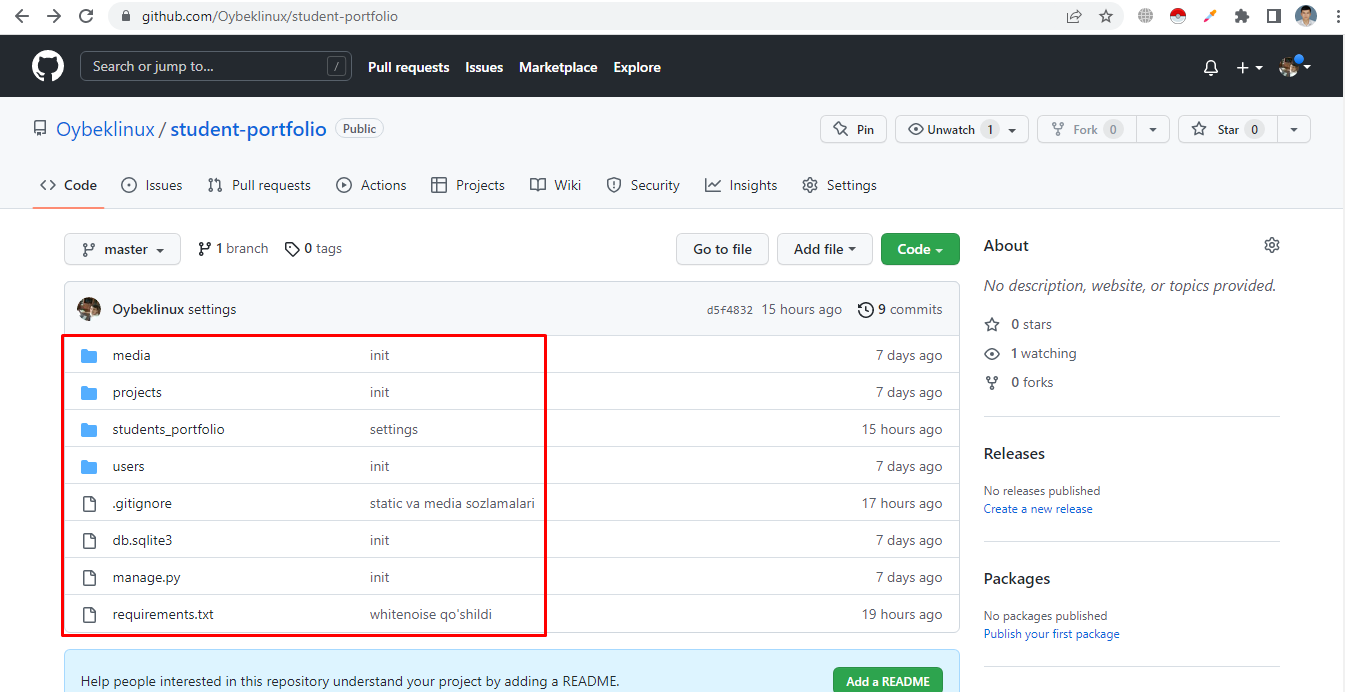Click the Add a README button
Viewport: 1345px width, 692px height.
(887, 681)
